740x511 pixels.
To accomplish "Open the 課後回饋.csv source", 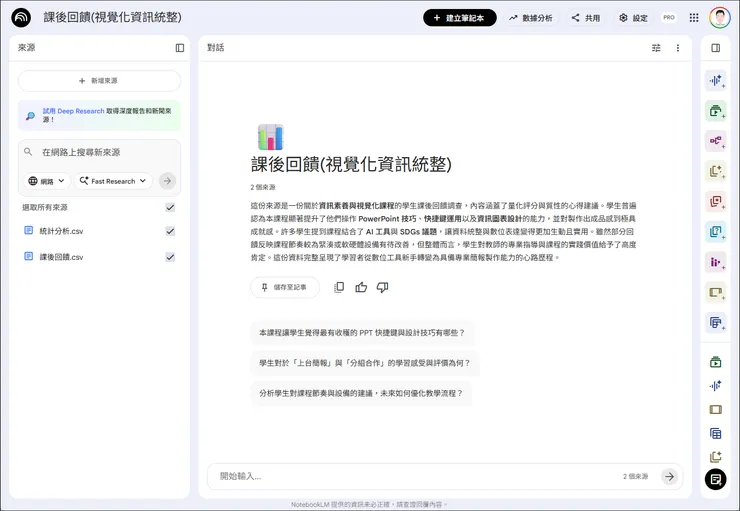I will pyautogui.click(x=61, y=257).
